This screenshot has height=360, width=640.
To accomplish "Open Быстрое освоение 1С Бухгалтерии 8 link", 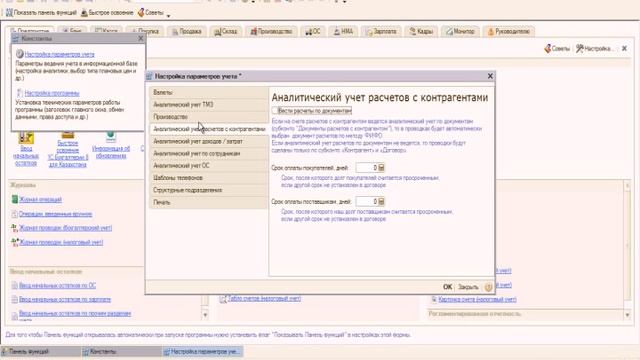I will pos(68,153).
